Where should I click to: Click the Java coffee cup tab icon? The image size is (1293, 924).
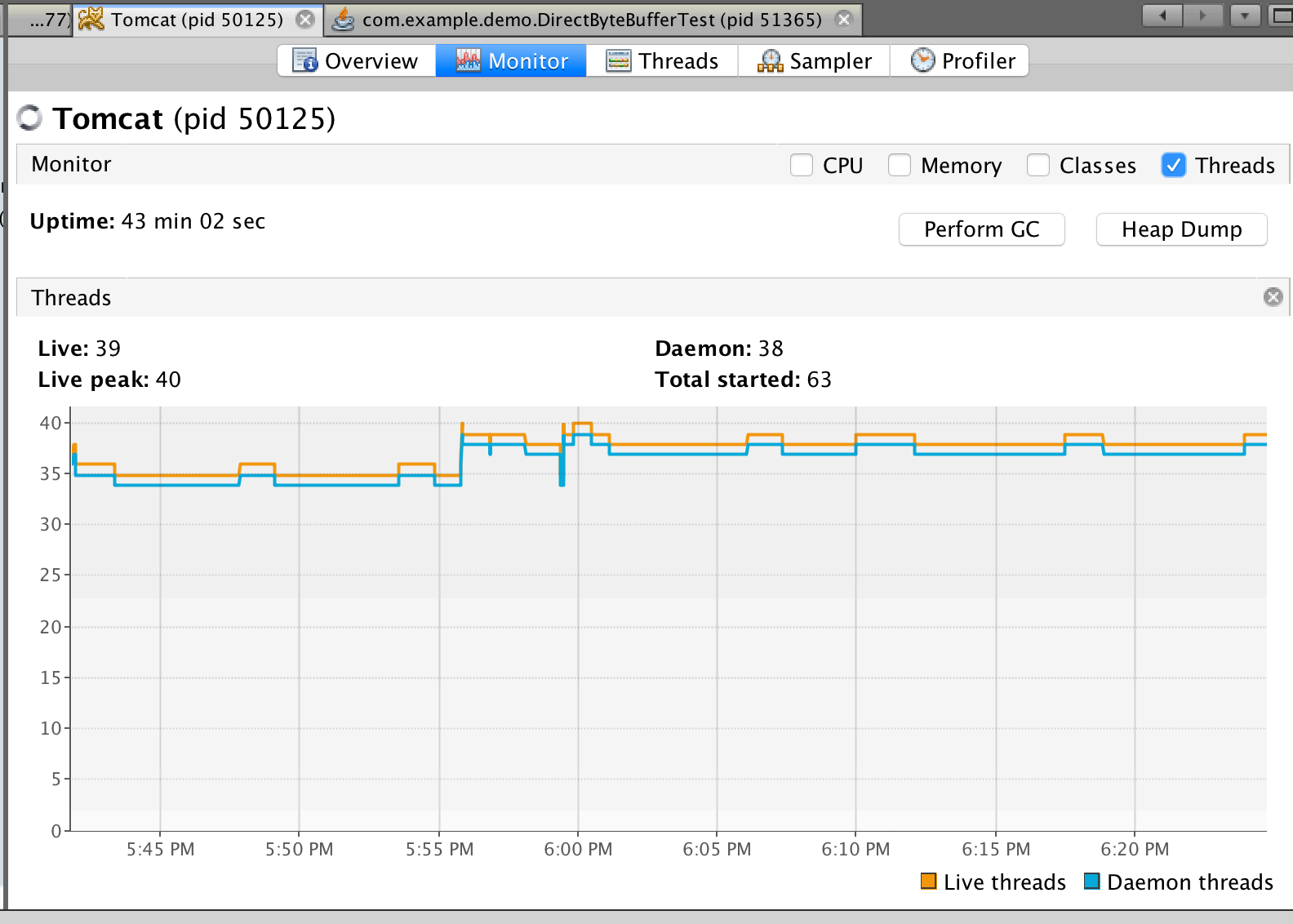click(344, 20)
